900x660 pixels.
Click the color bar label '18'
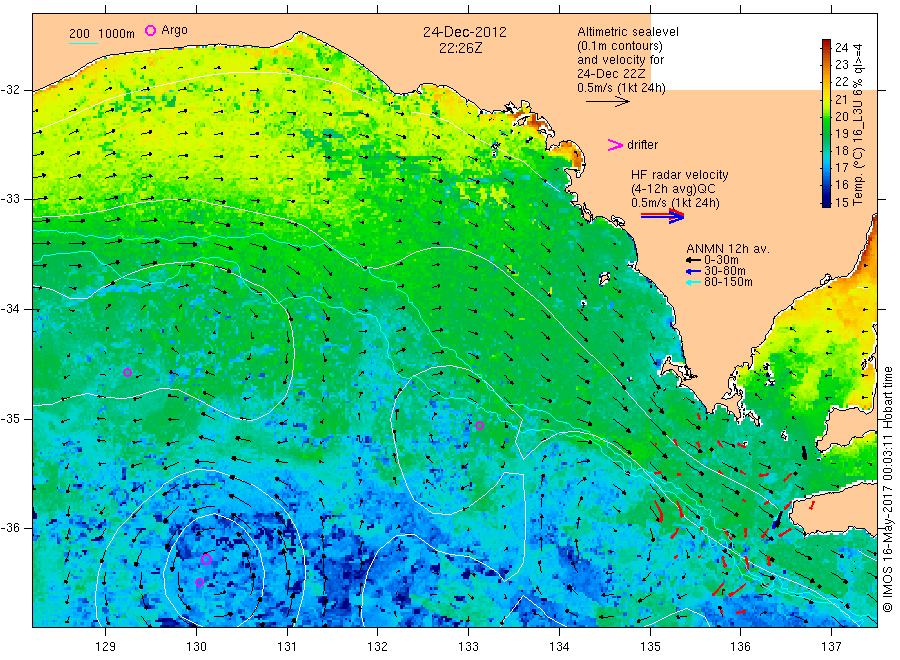841,150
